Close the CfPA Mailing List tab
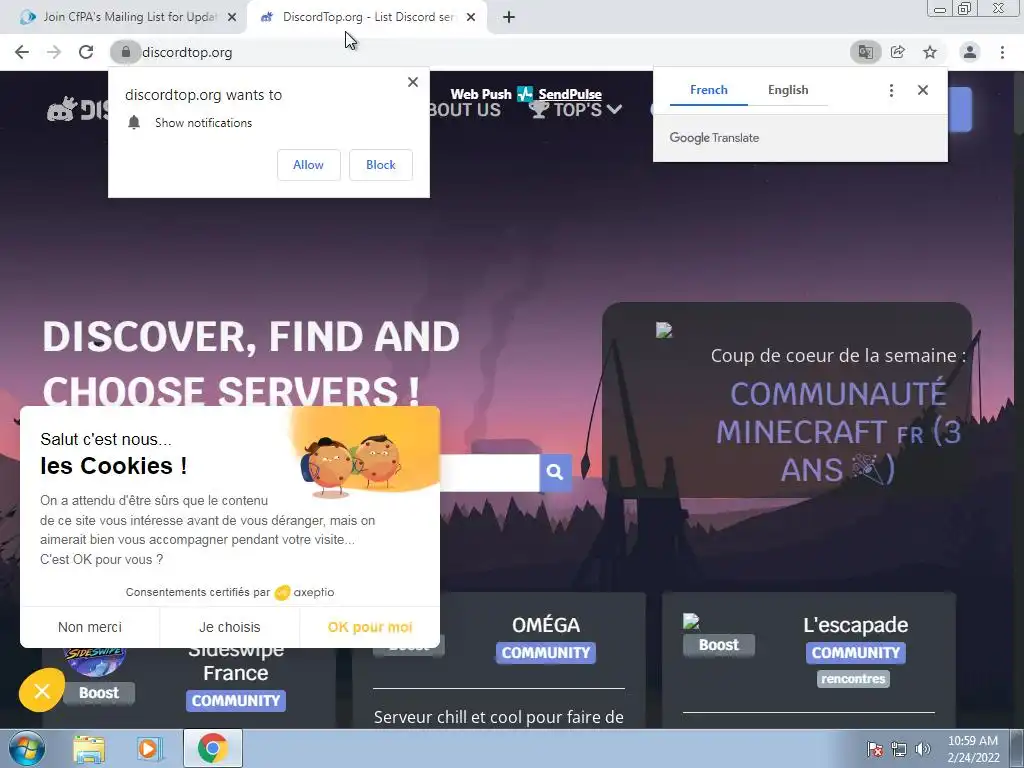 (x=232, y=17)
